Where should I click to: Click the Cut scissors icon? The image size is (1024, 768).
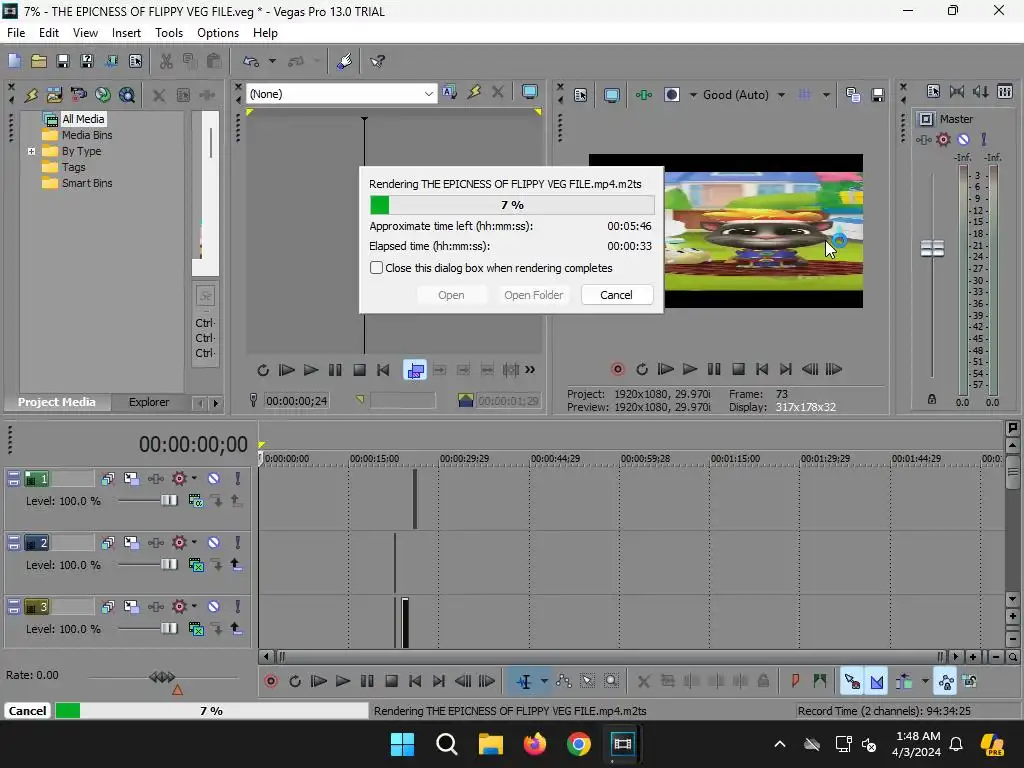click(166, 61)
